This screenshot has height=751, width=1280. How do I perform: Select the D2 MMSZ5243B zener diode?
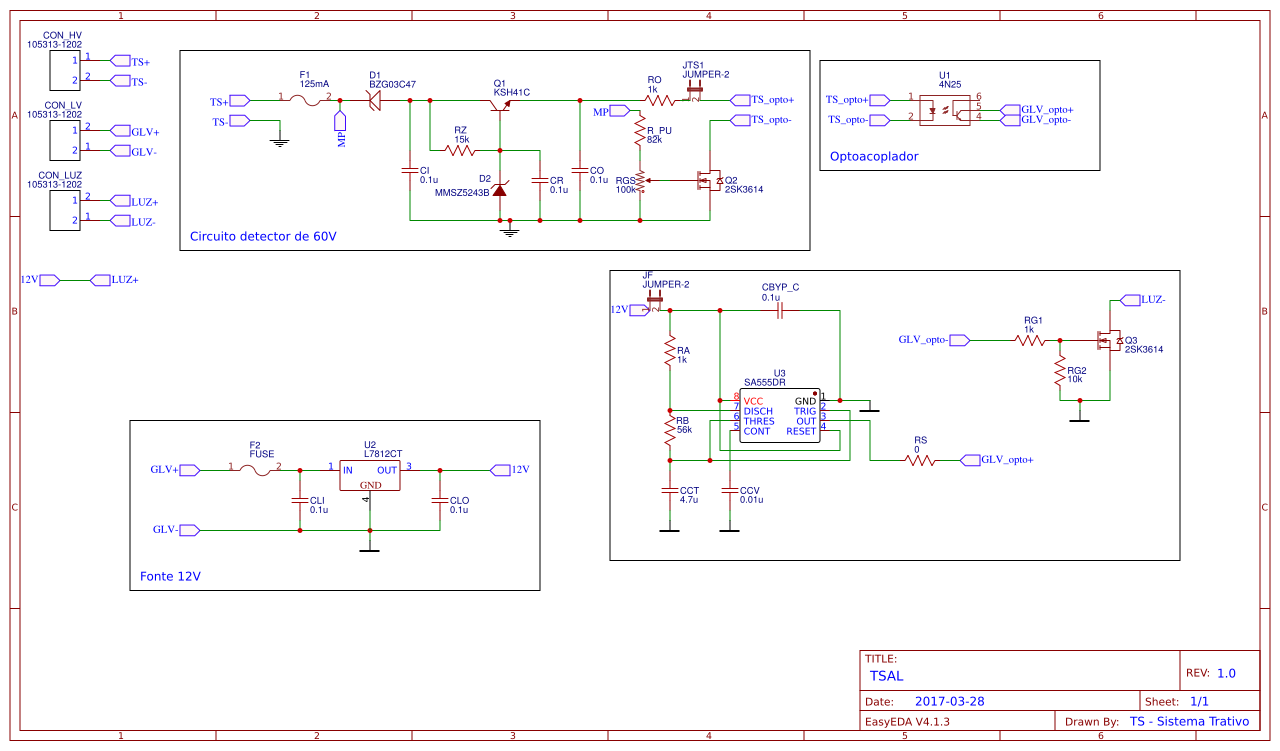(500, 189)
